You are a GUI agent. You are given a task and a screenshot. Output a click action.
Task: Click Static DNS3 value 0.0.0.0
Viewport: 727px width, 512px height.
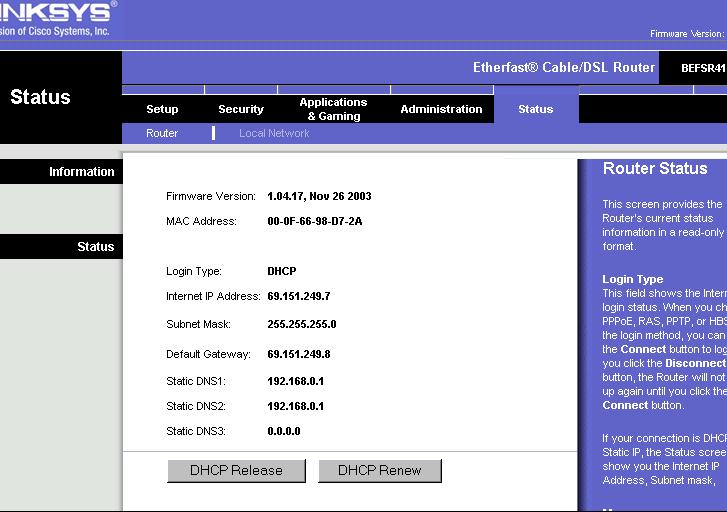(x=284, y=431)
